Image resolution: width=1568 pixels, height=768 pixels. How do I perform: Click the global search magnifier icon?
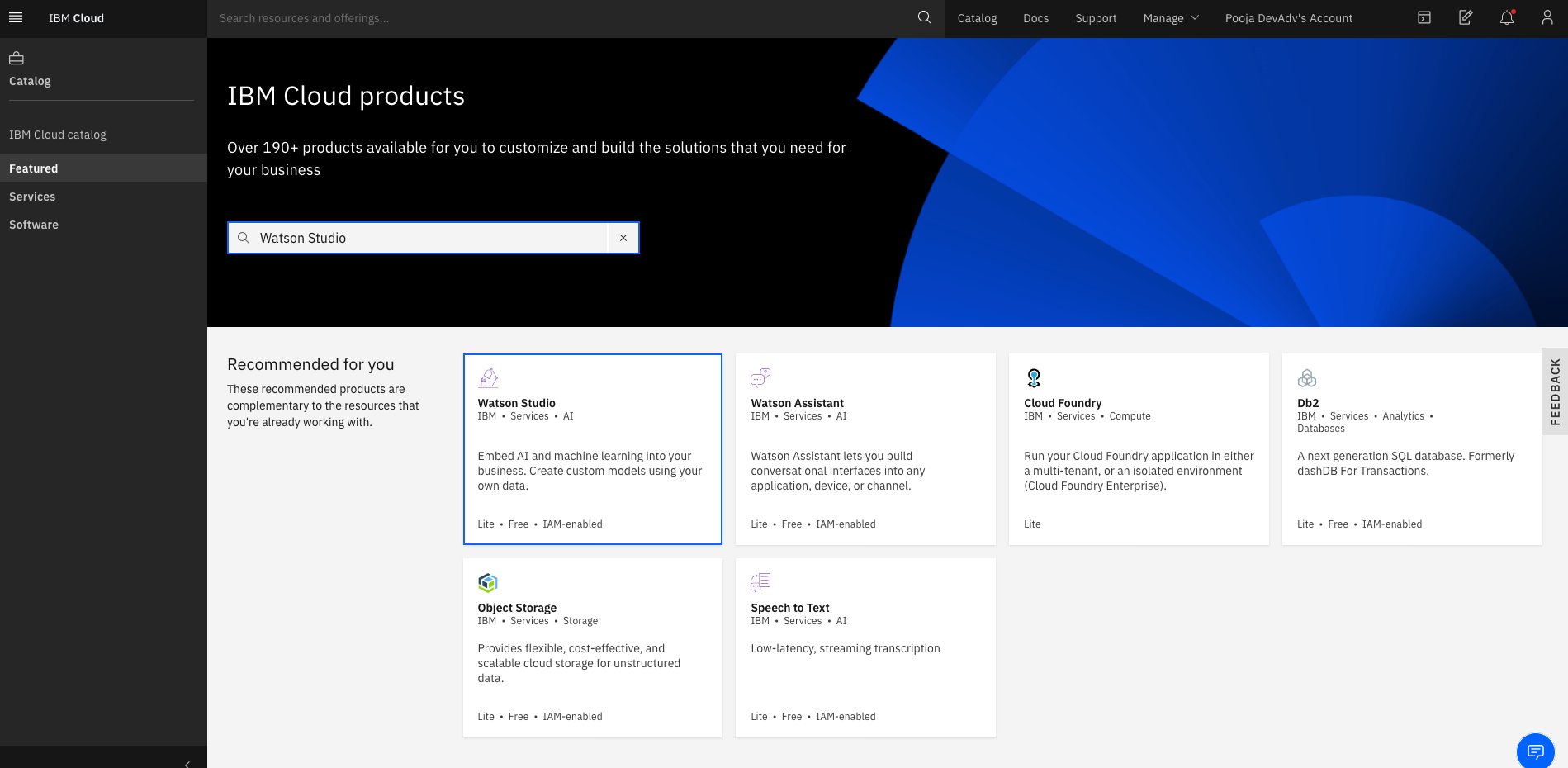click(925, 17)
